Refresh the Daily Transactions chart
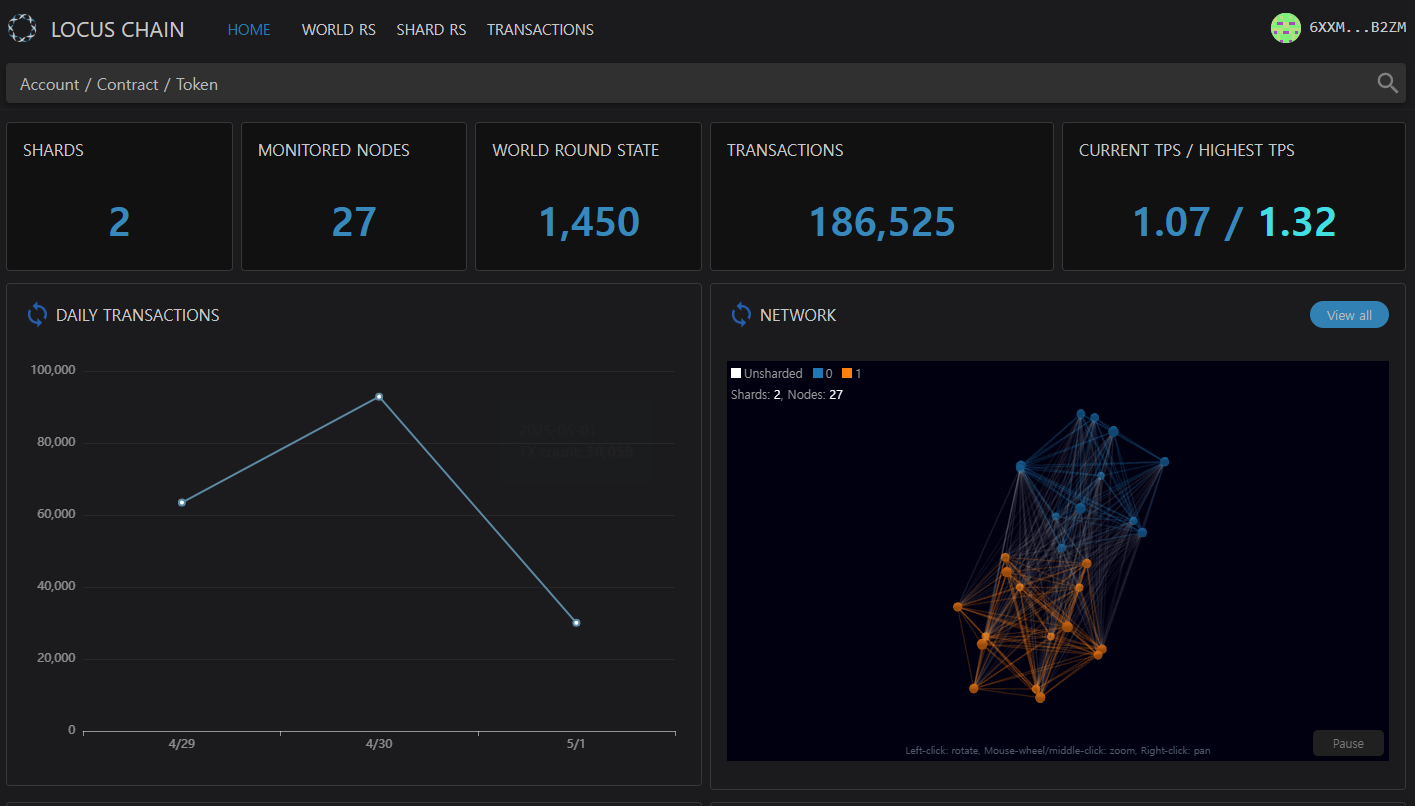 coord(37,315)
